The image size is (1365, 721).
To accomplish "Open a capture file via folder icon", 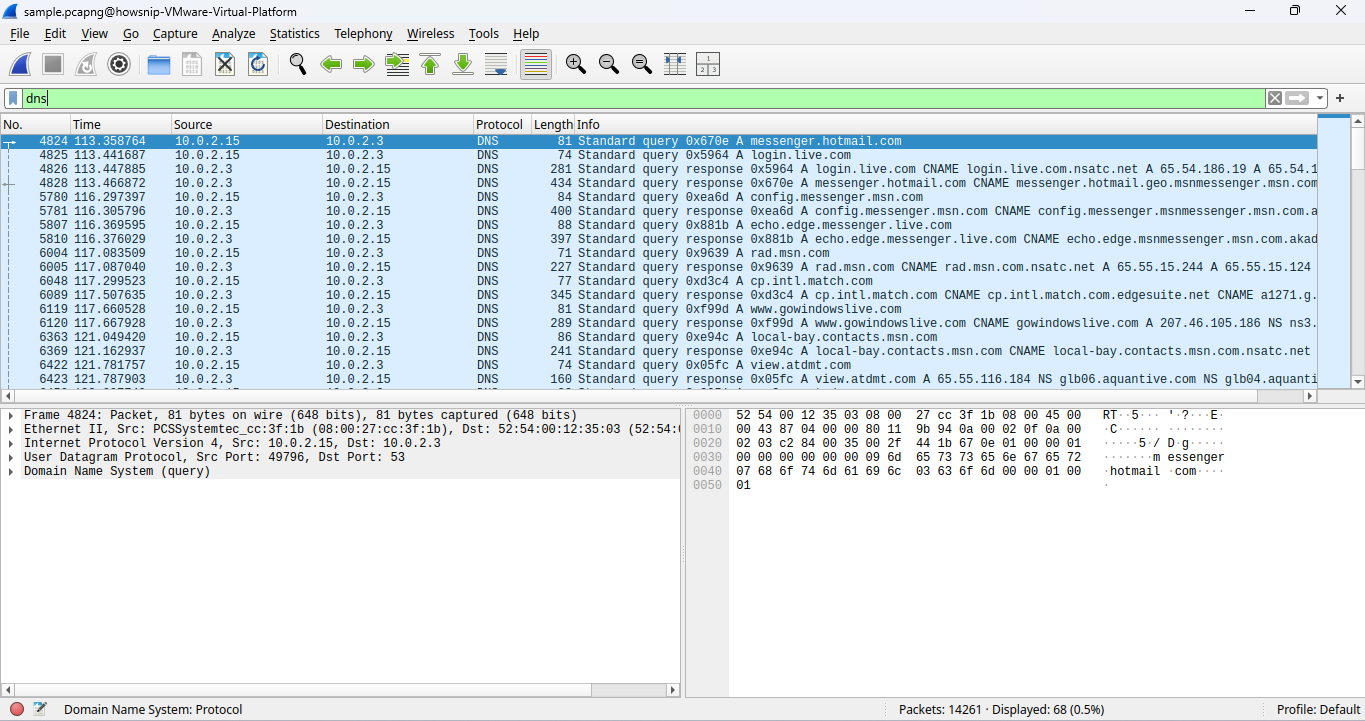I will [x=159, y=64].
